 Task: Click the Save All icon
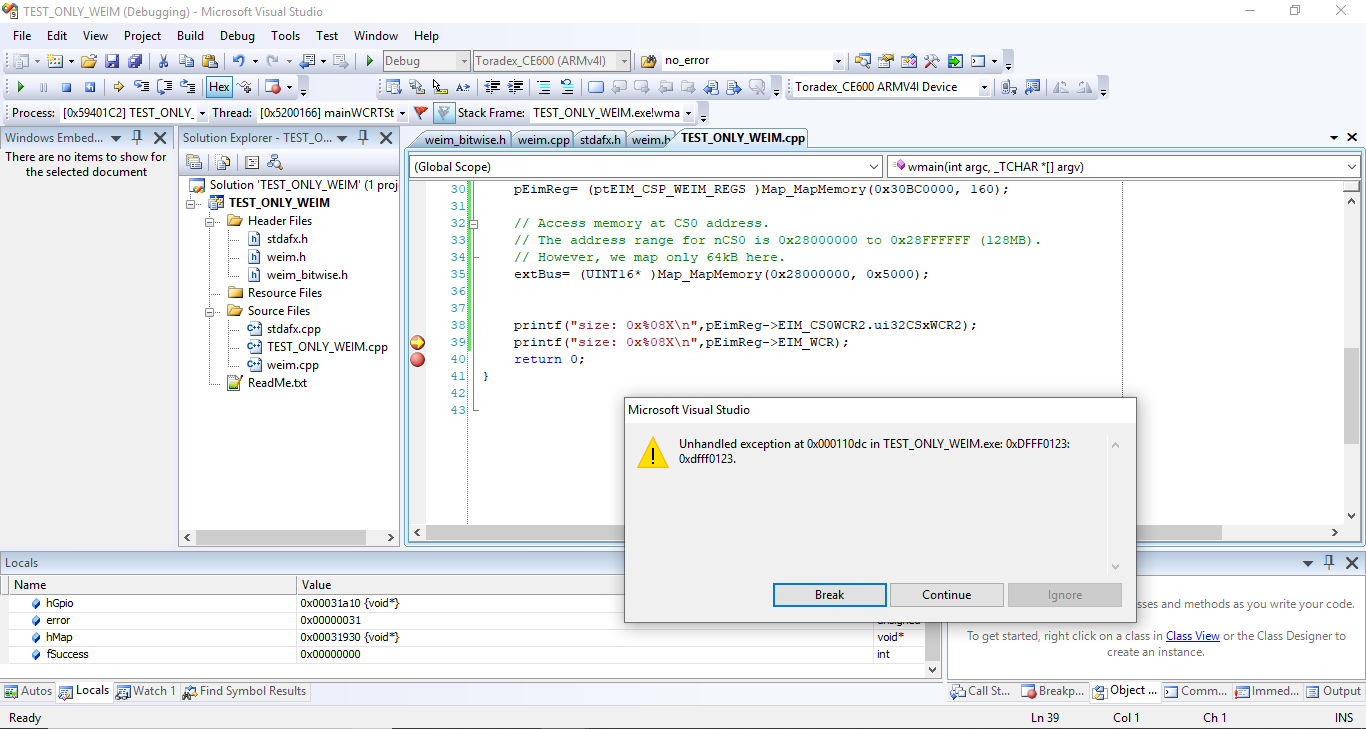click(134, 61)
